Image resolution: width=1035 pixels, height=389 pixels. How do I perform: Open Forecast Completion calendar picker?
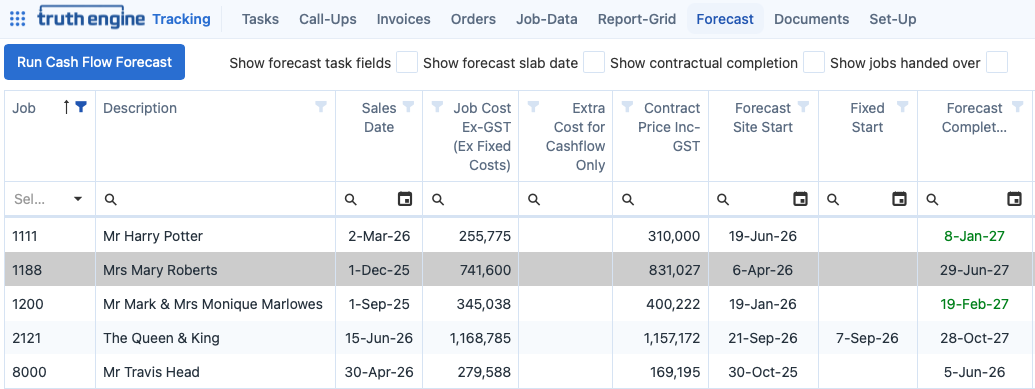[x=1015, y=199]
